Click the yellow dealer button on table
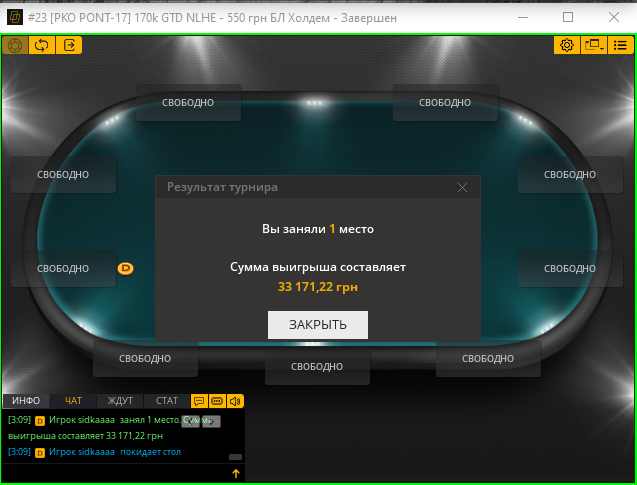The width and height of the screenshot is (637, 485). click(126, 268)
